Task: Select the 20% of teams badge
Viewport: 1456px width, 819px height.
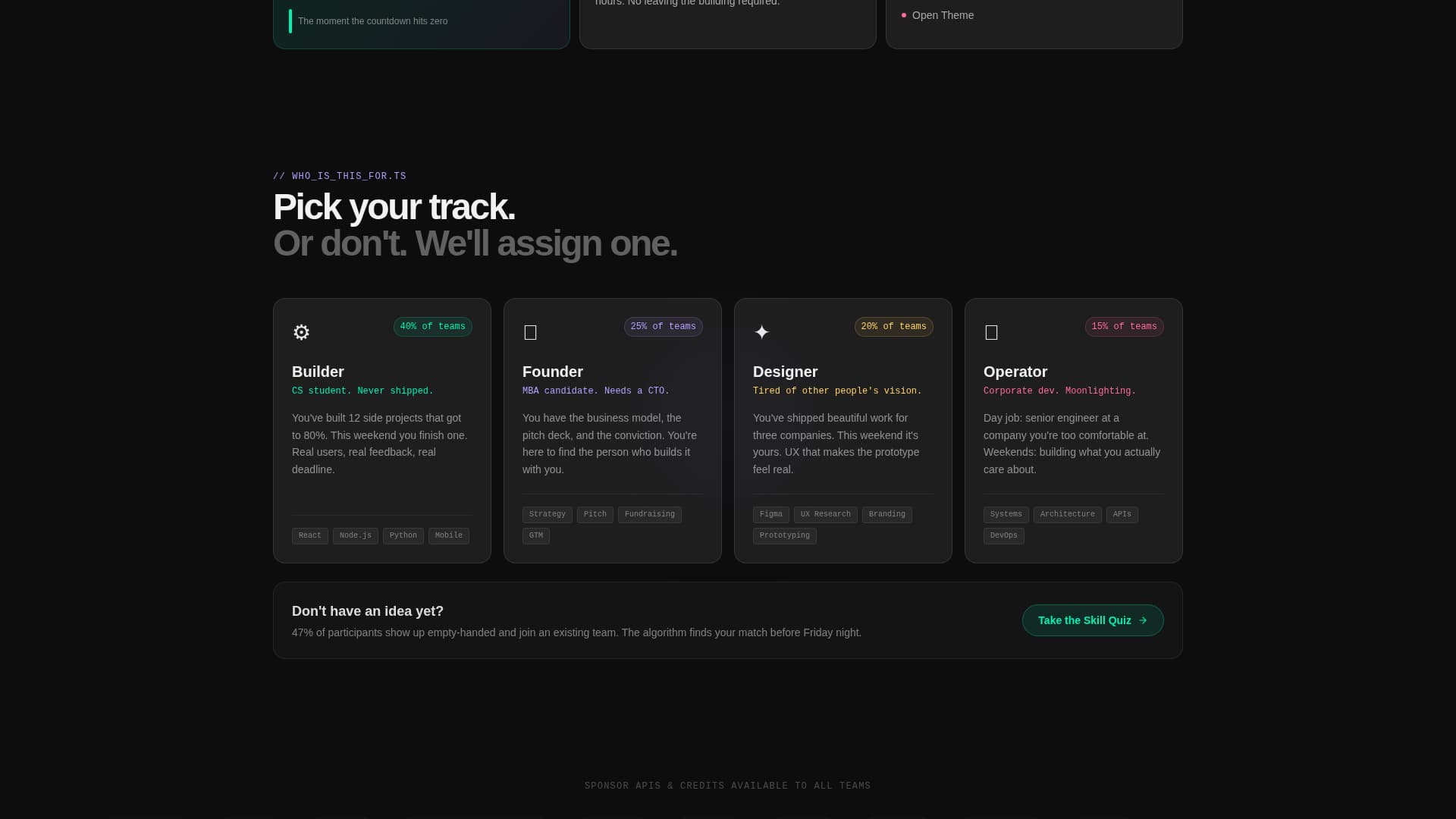Action: [x=893, y=327]
